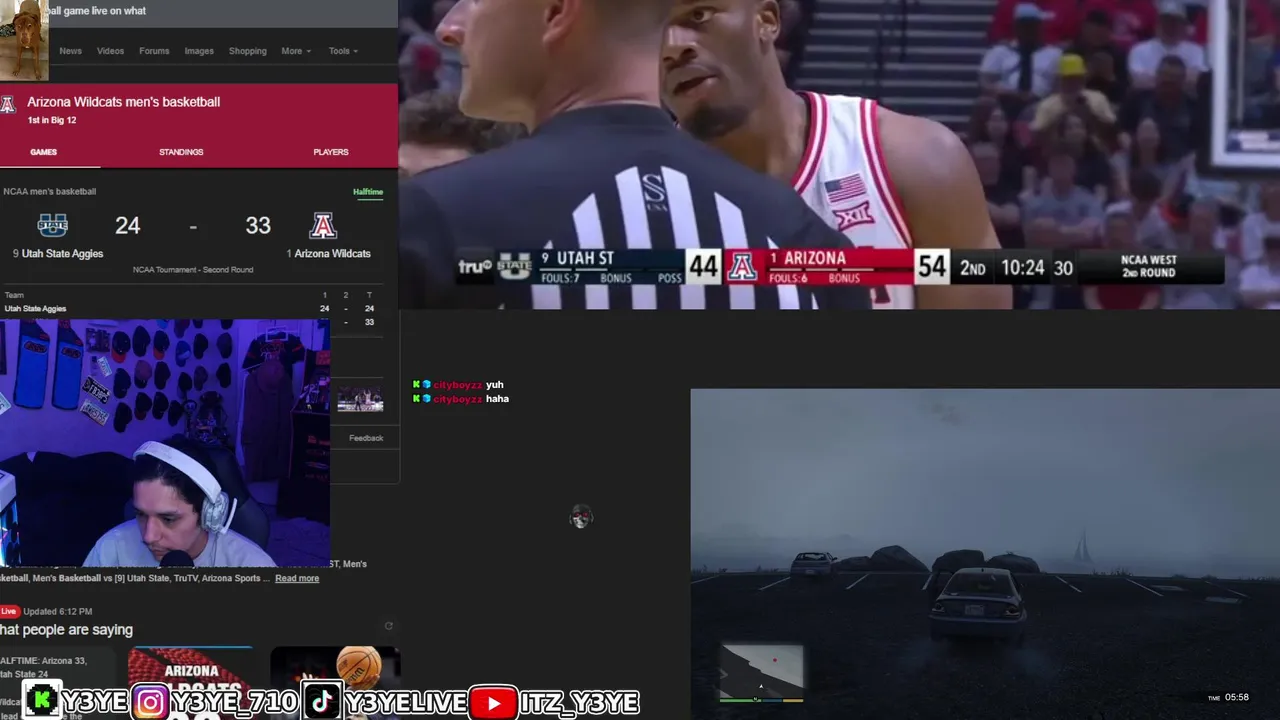Click the dog profile picture

tap(24, 40)
